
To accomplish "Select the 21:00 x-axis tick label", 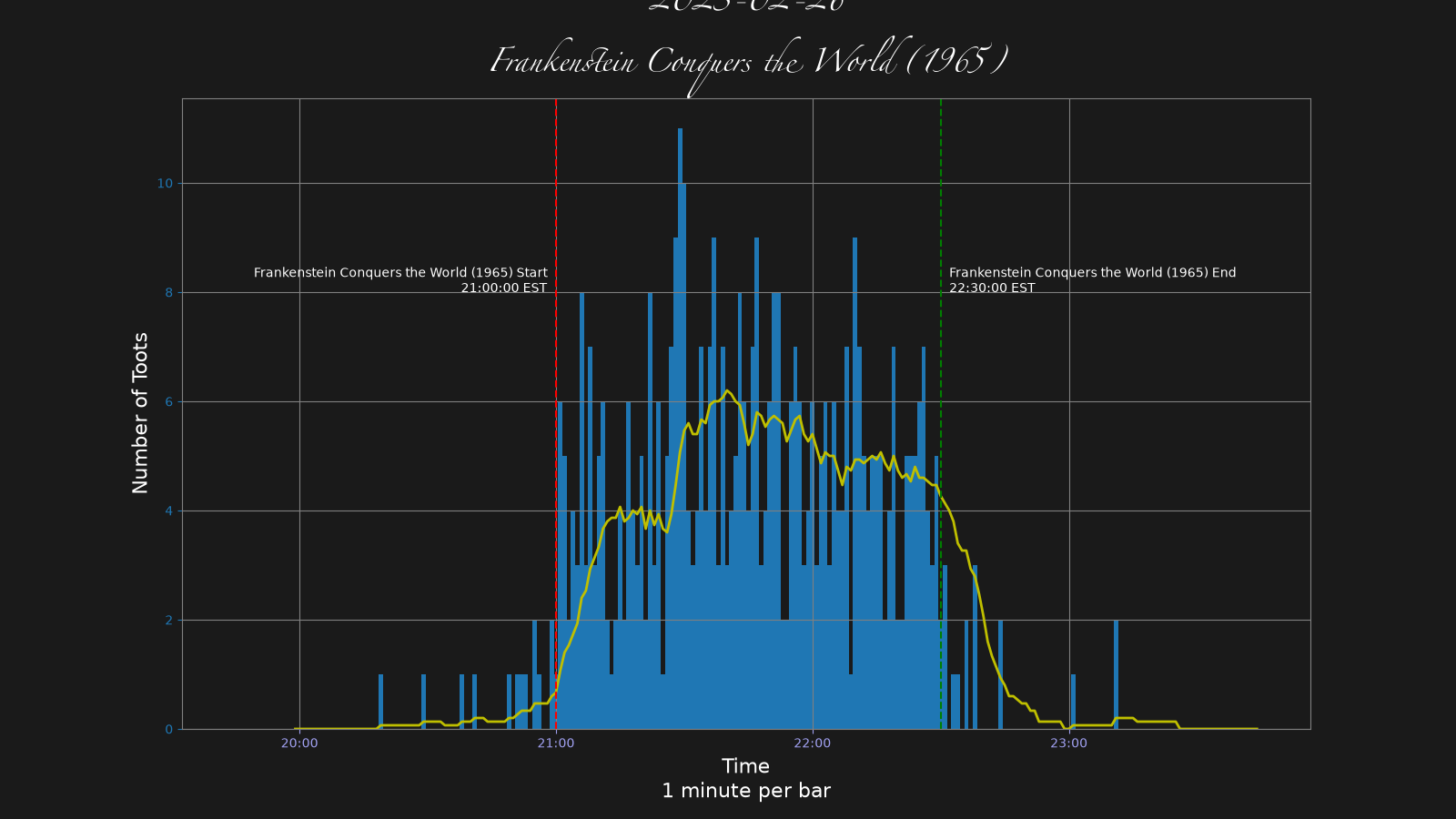I will click(556, 743).
